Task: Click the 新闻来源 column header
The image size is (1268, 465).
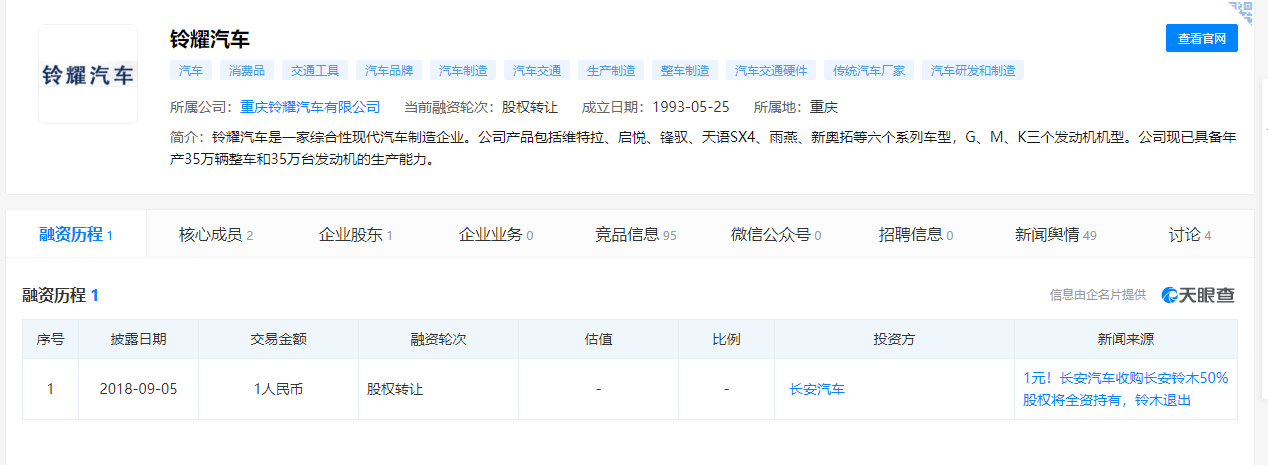Action: (x=1126, y=339)
